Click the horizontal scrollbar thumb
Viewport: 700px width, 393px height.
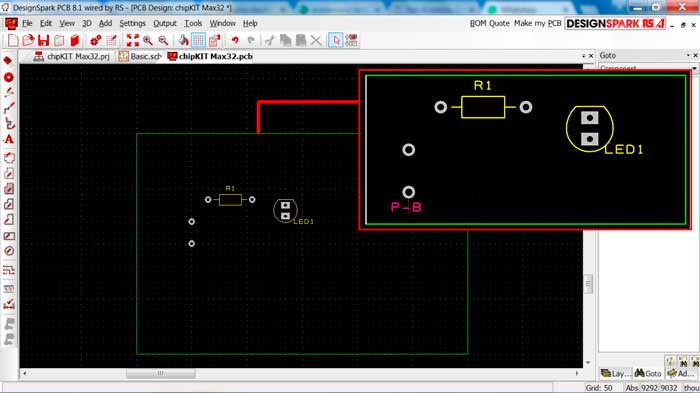pos(161,373)
